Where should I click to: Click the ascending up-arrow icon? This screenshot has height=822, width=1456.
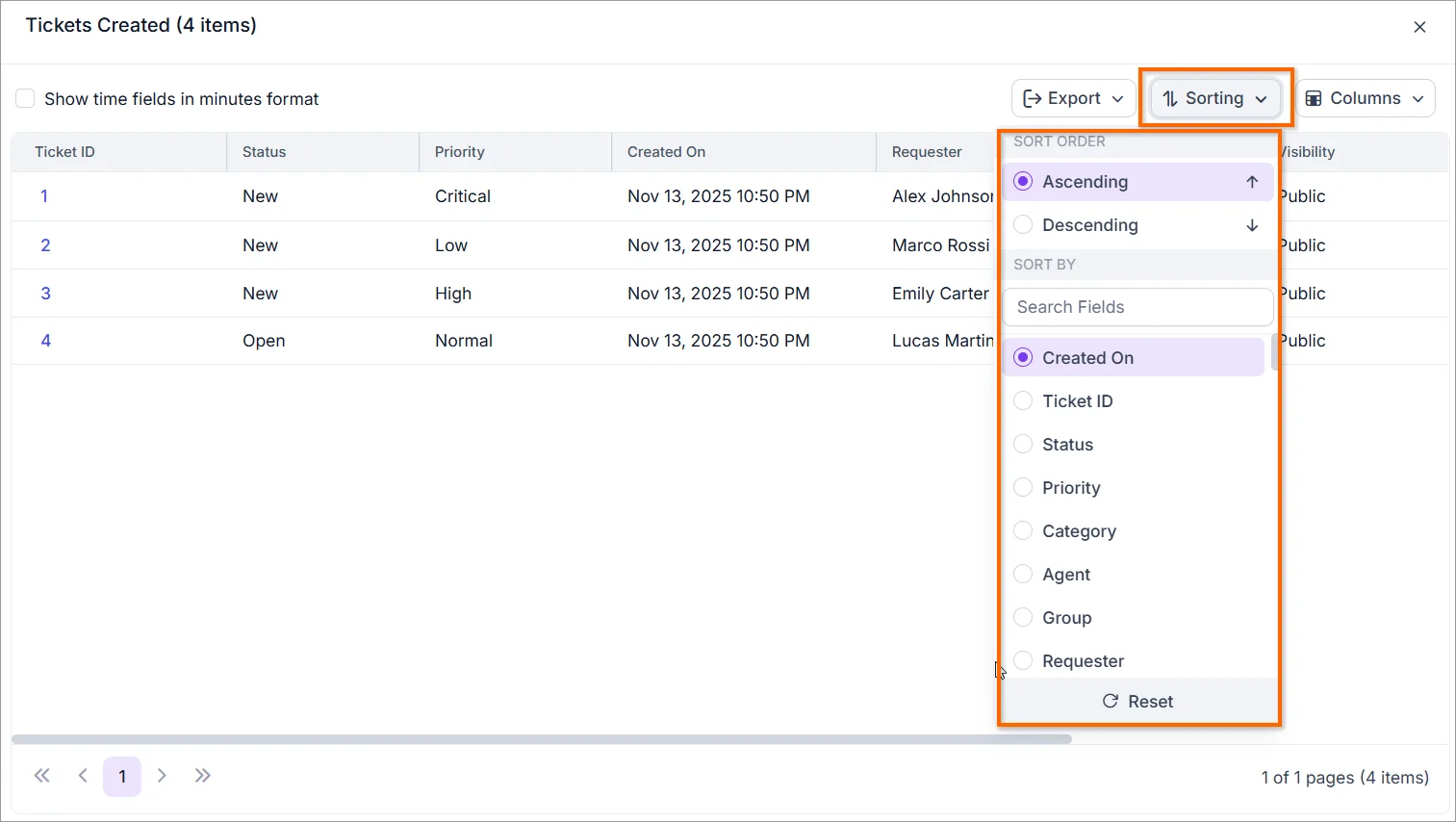pyautogui.click(x=1252, y=182)
